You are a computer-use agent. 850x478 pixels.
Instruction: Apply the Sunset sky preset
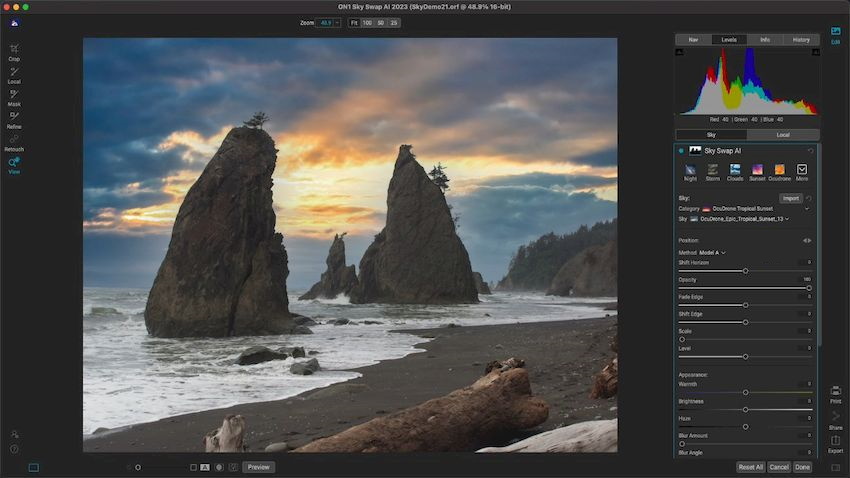tap(757, 171)
